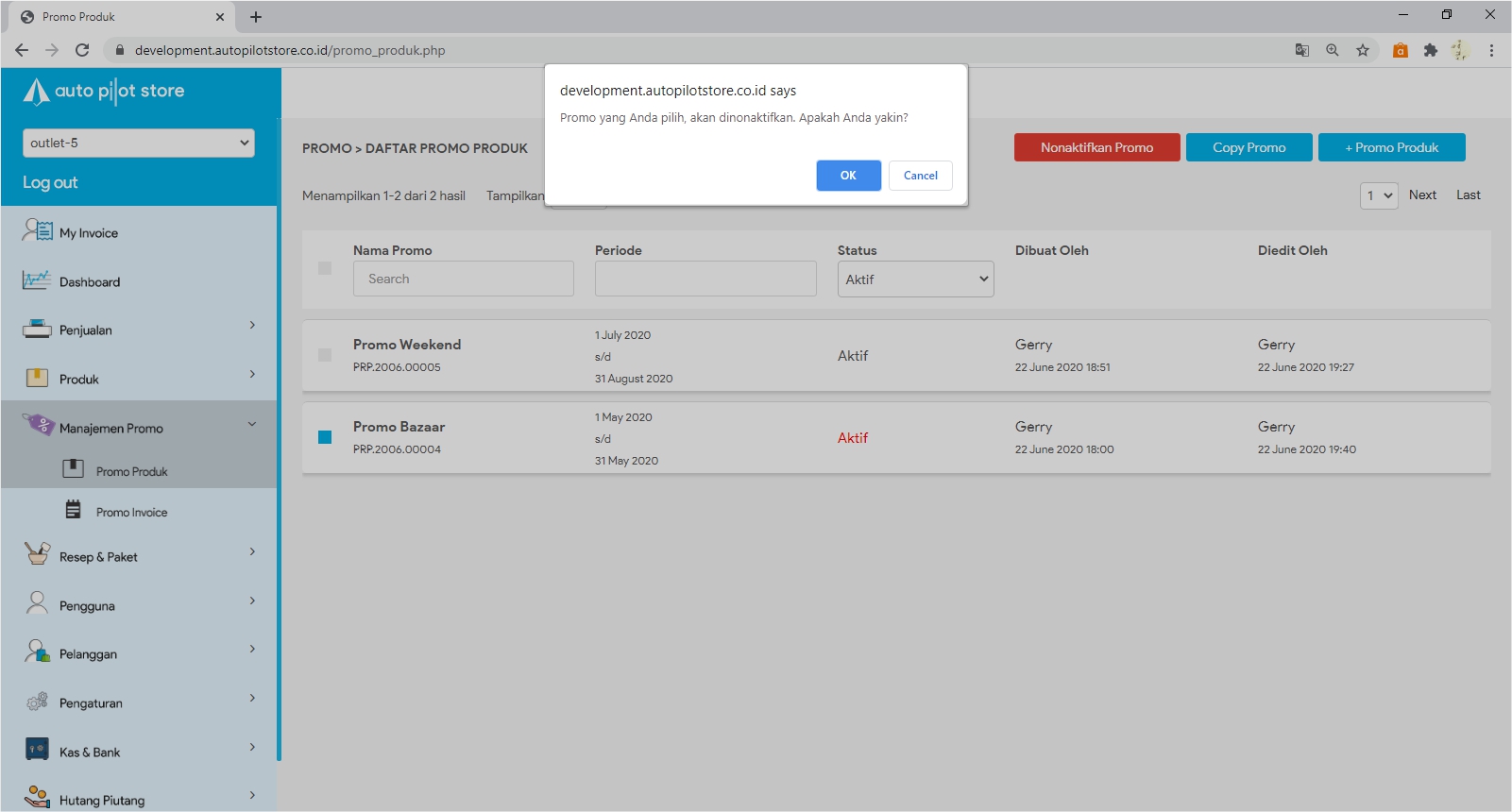Viewport: 1512px width, 812px height.
Task: Uncheck the Promo Bazaar checkbox
Action: coord(325,437)
